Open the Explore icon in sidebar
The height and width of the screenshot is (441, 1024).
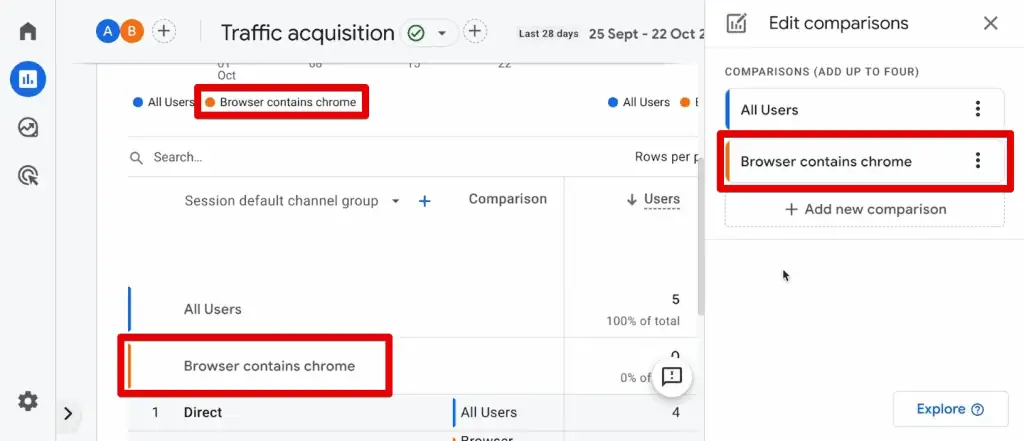28,128
